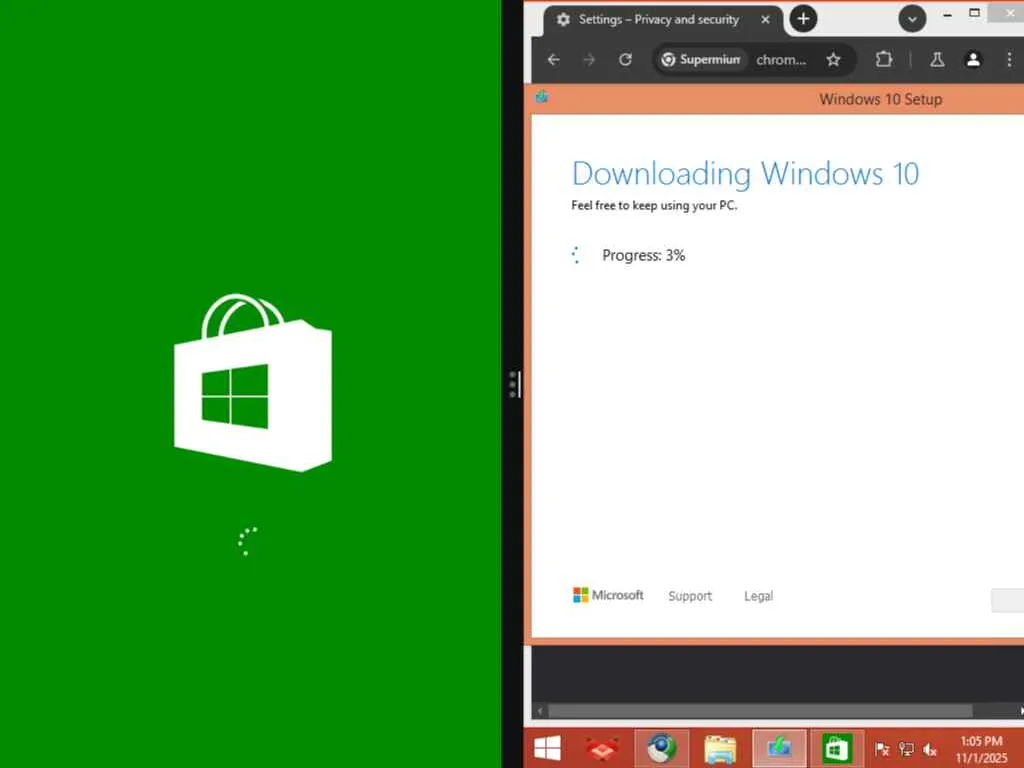Open Action Center flag tray icon
This screenshot has height=768, width=1024.
882,749
